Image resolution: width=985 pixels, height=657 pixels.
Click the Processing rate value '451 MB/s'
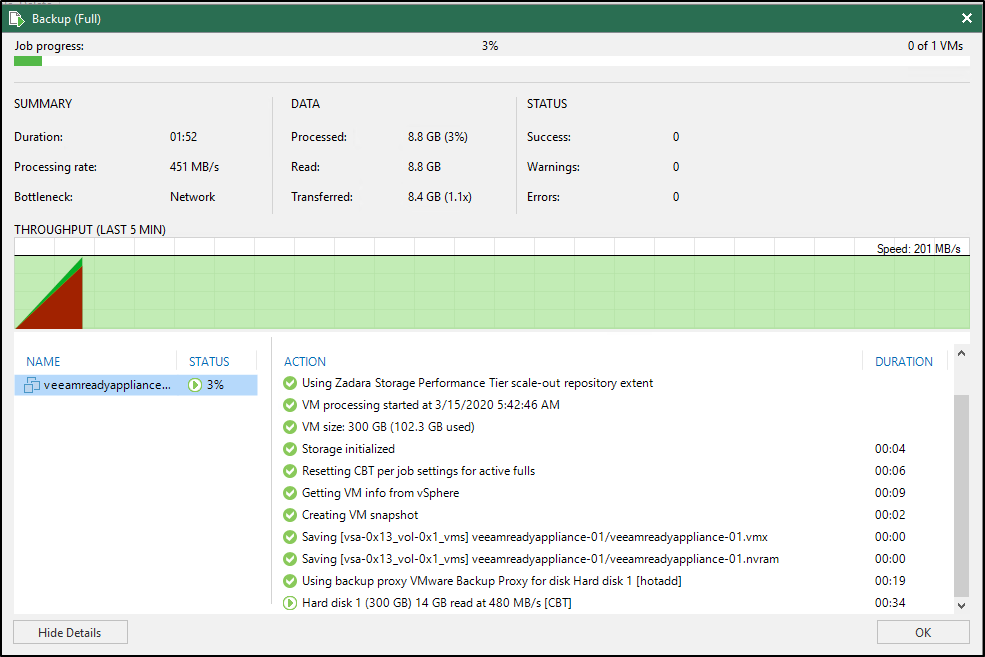(194, 167)
